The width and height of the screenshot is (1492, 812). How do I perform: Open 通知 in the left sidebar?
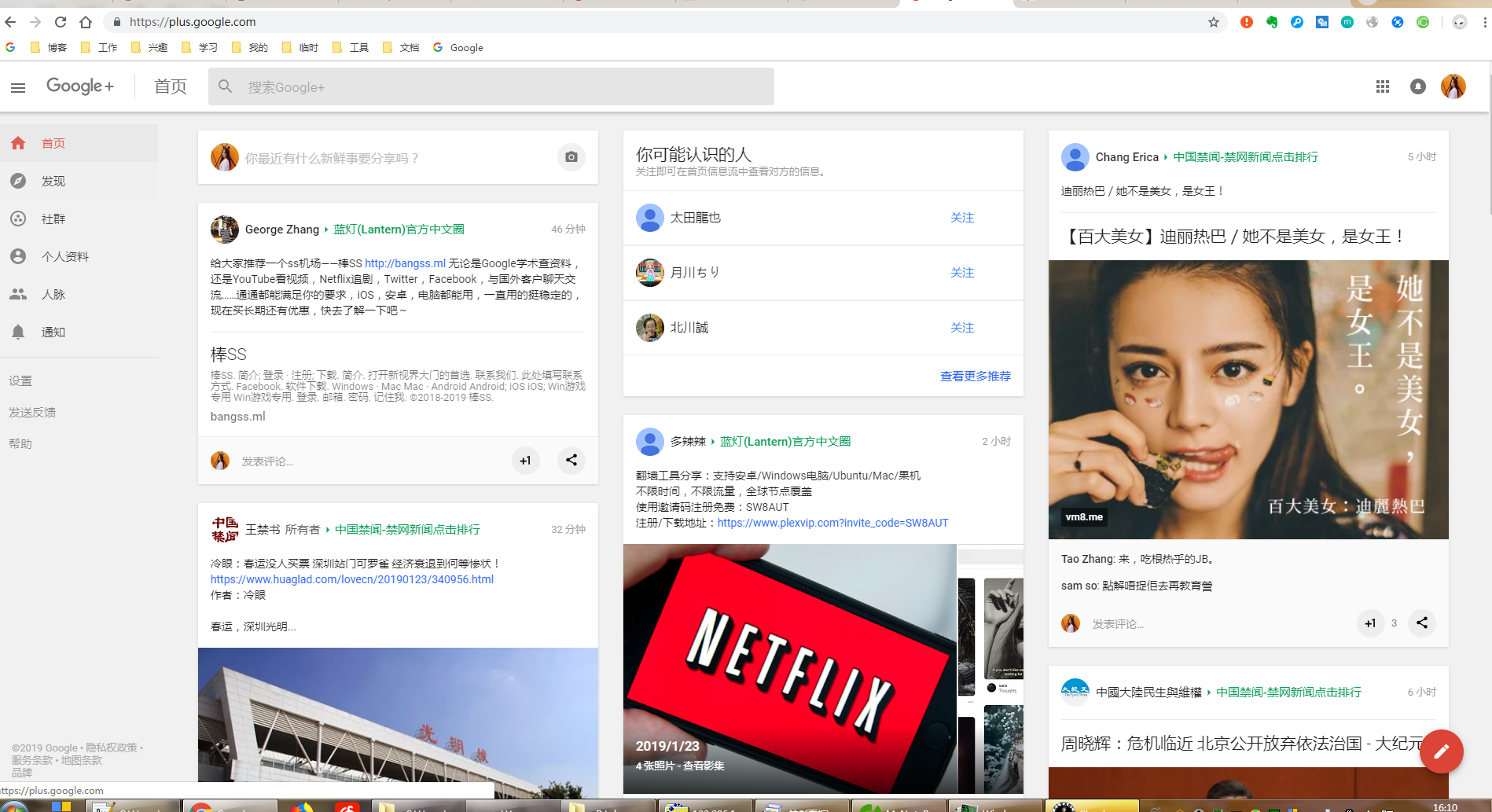[x=79, y=332]
